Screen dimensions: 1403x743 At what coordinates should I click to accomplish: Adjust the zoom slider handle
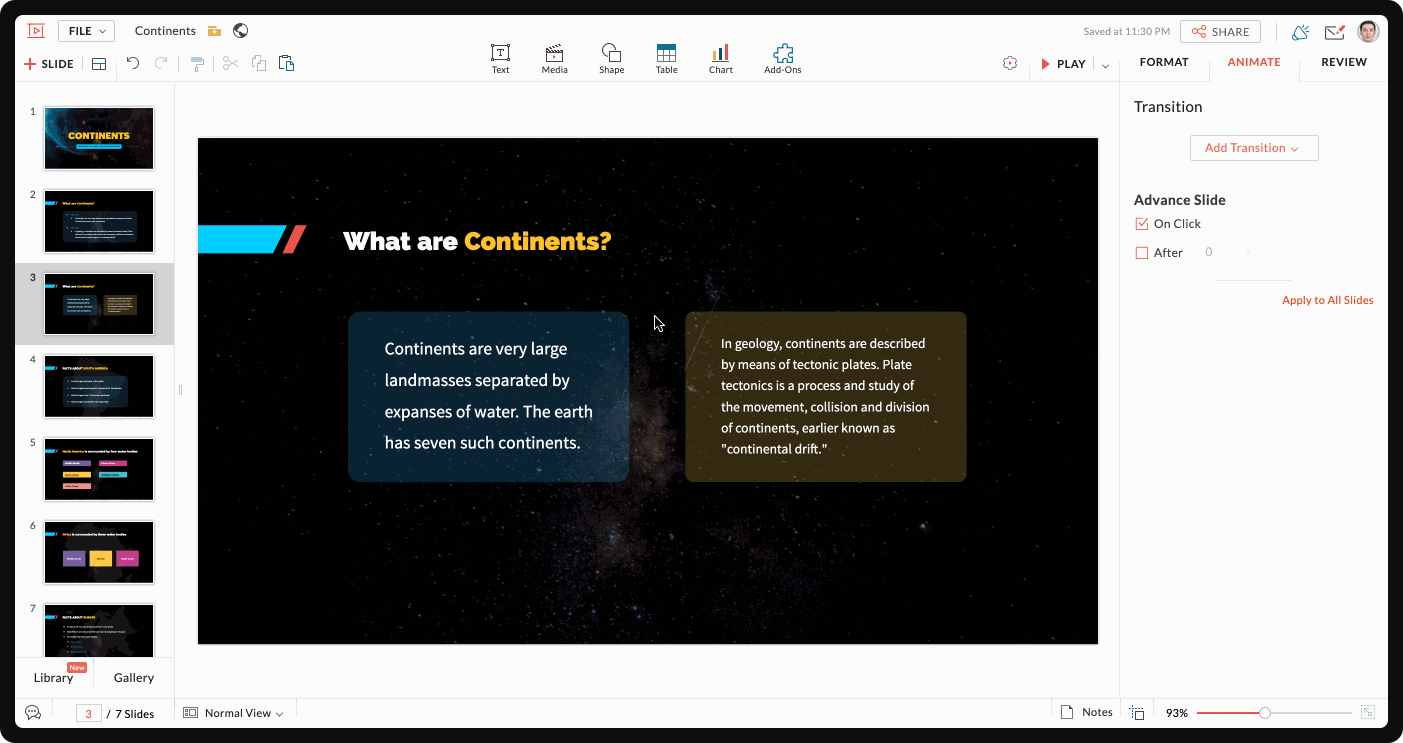click(1265, 713)
